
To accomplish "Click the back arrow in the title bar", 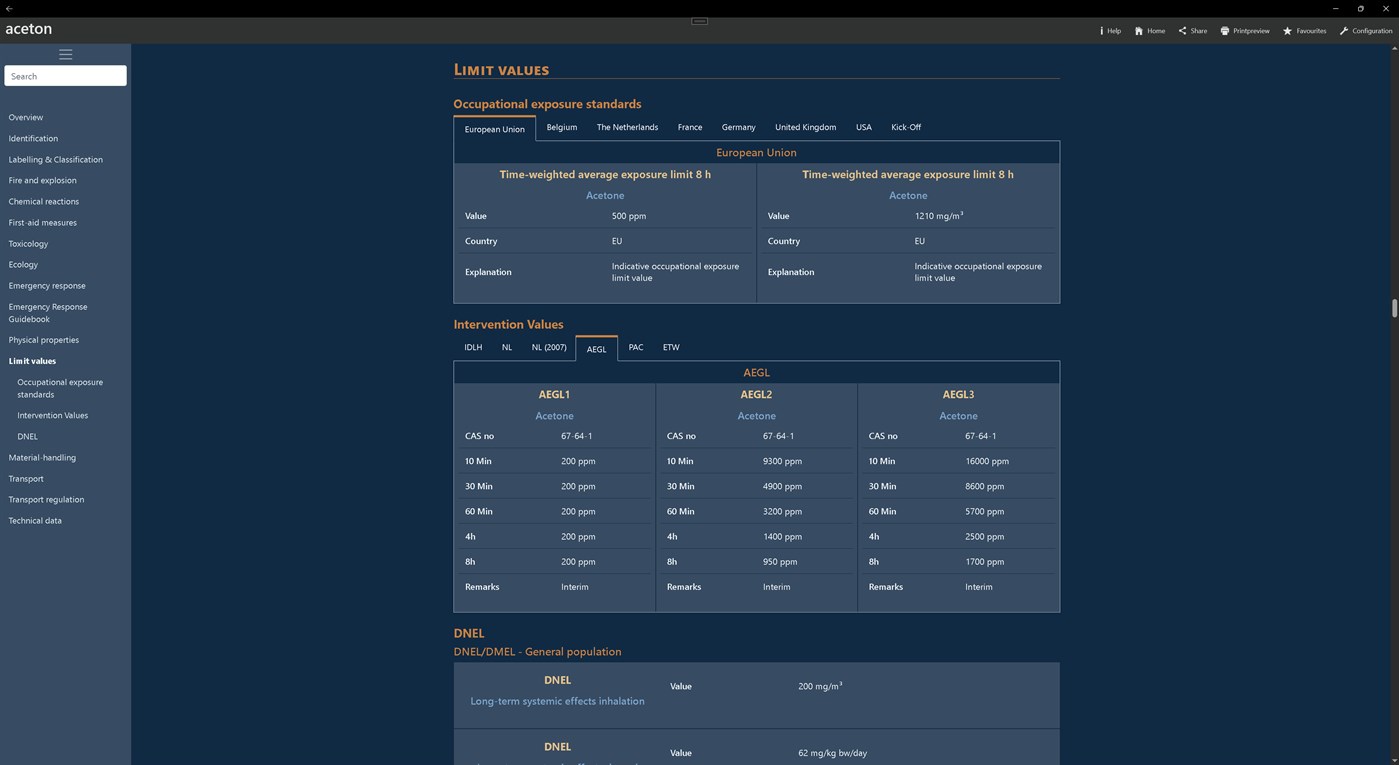I will 8,8.
